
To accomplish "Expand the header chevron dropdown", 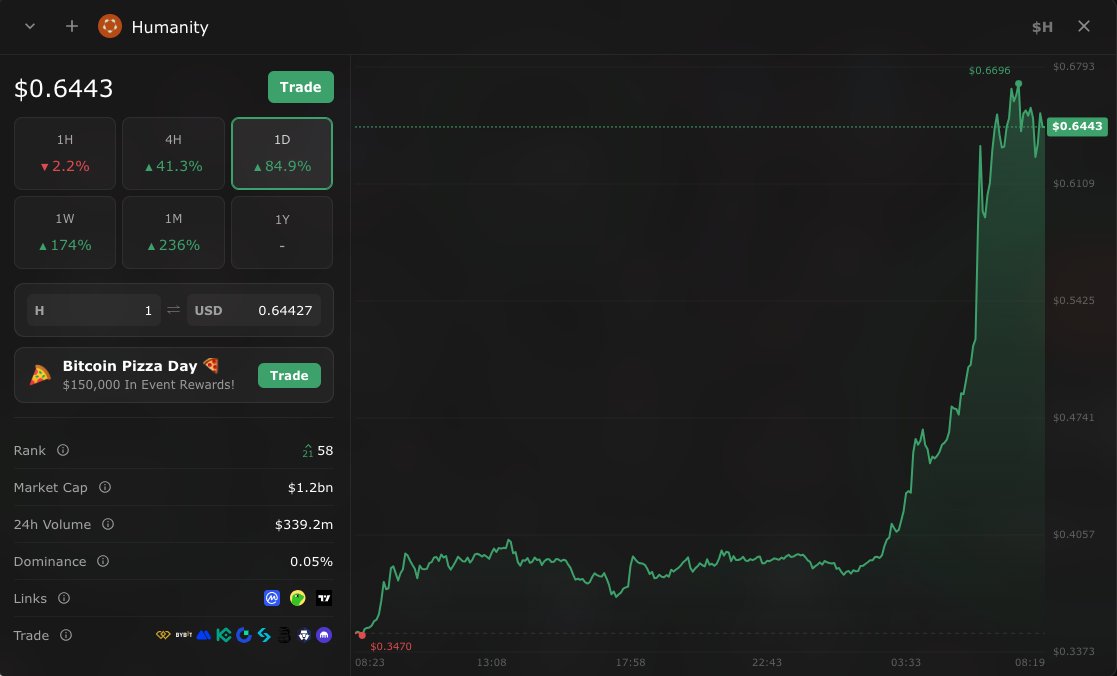I will pos(30,26).
